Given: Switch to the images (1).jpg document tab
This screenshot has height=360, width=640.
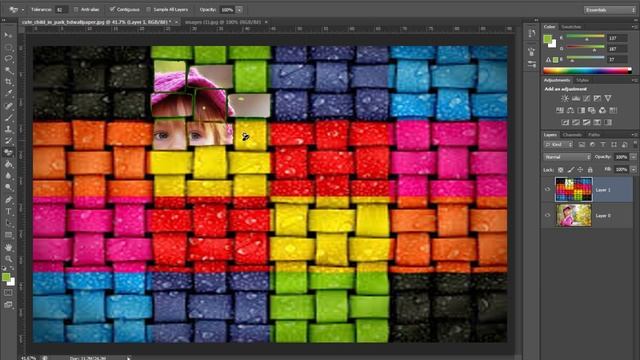Looking at the screenshot, I should (222, 22).
